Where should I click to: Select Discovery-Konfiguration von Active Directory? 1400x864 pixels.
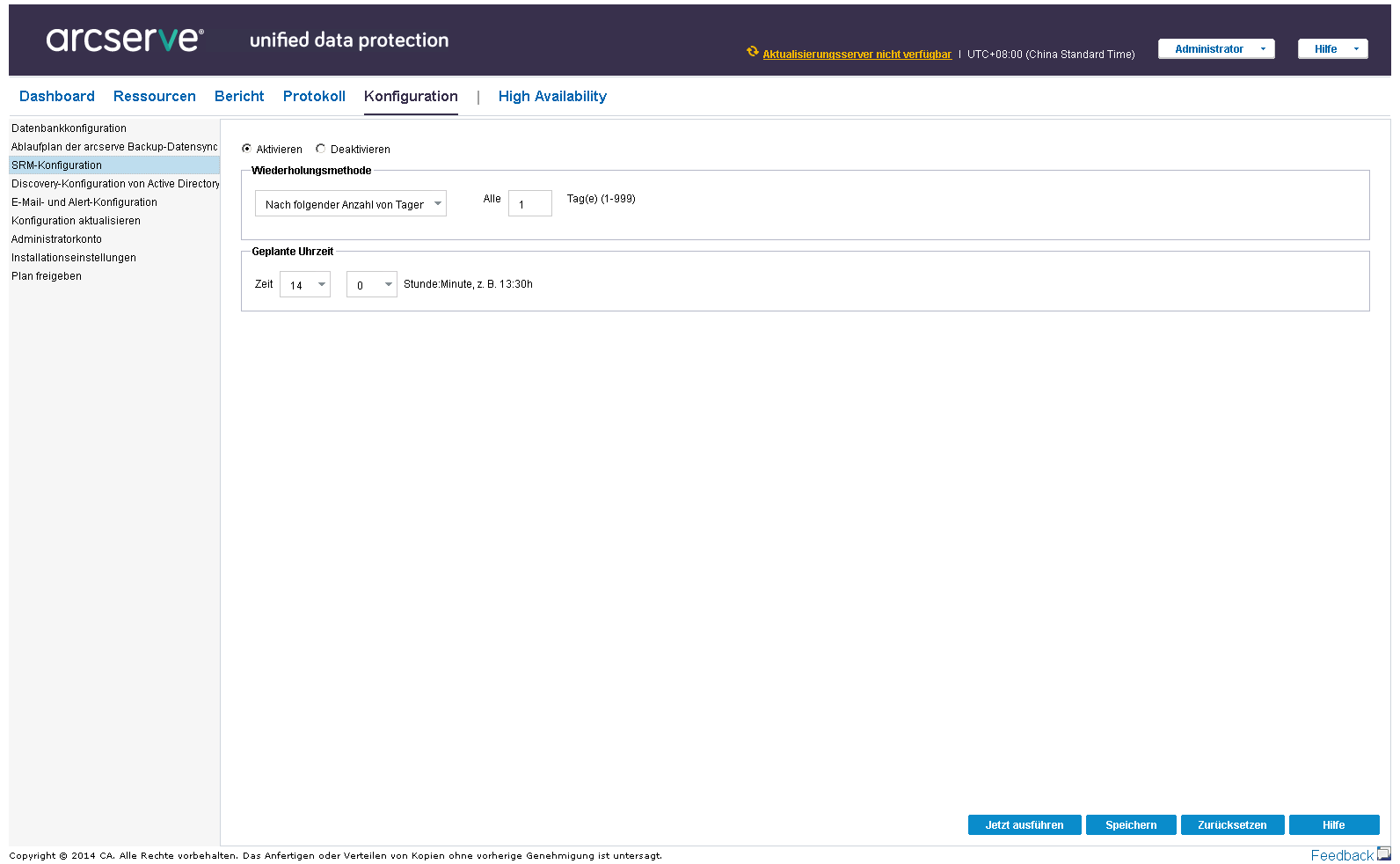pos(114,184)
